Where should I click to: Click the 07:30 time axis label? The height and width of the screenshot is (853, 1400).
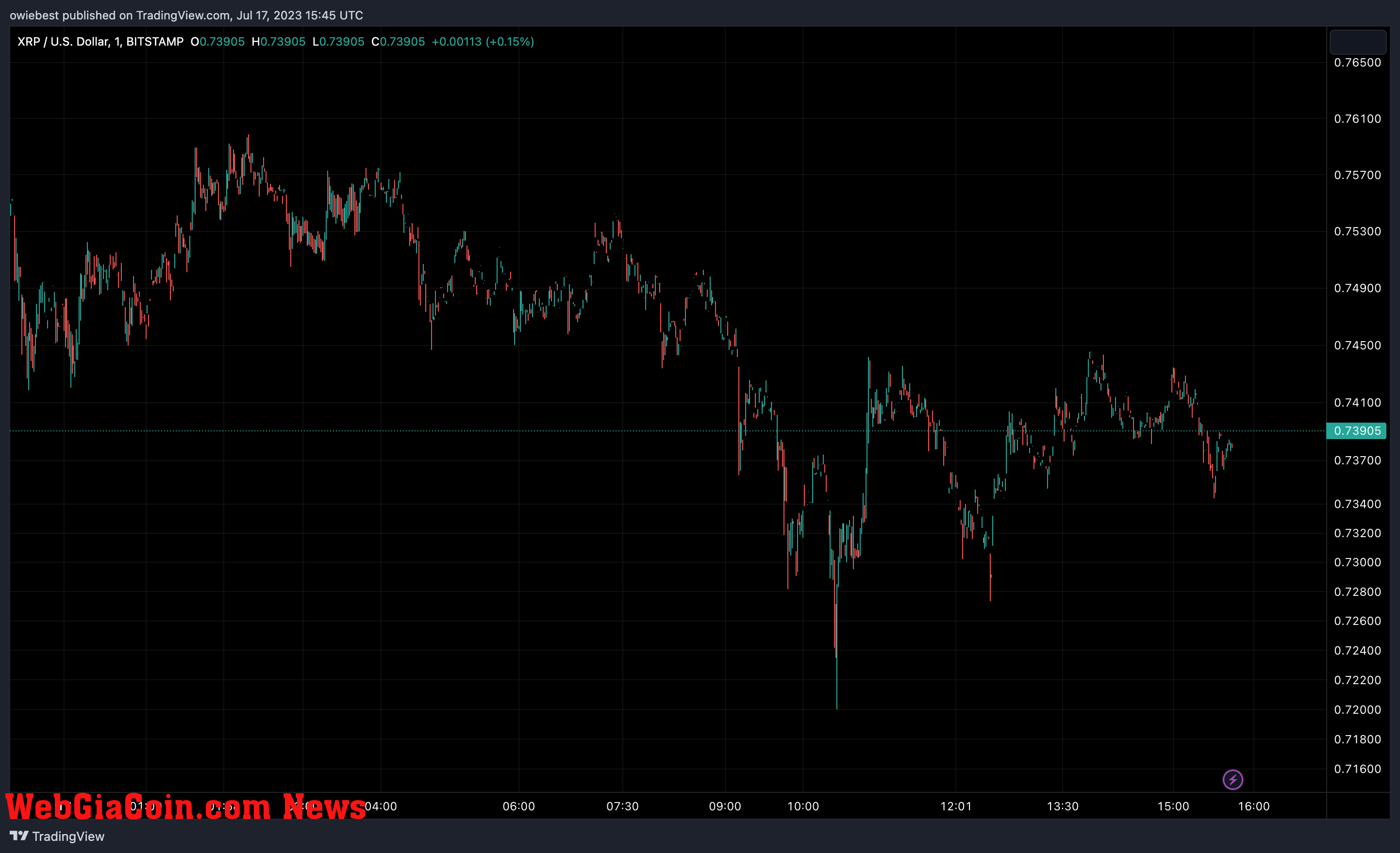[x=623, y=806]
